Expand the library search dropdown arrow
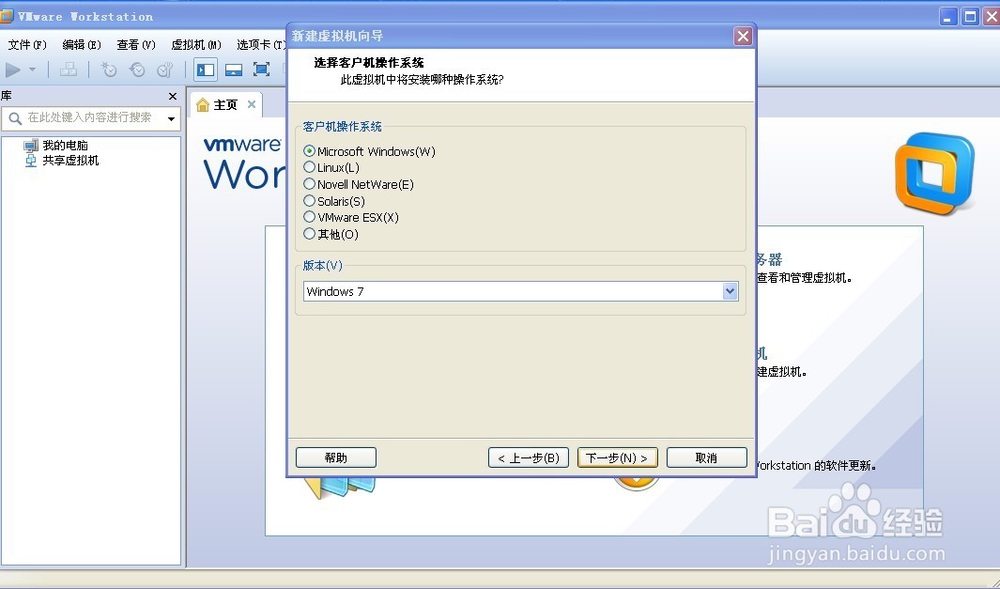 (171, 119)
